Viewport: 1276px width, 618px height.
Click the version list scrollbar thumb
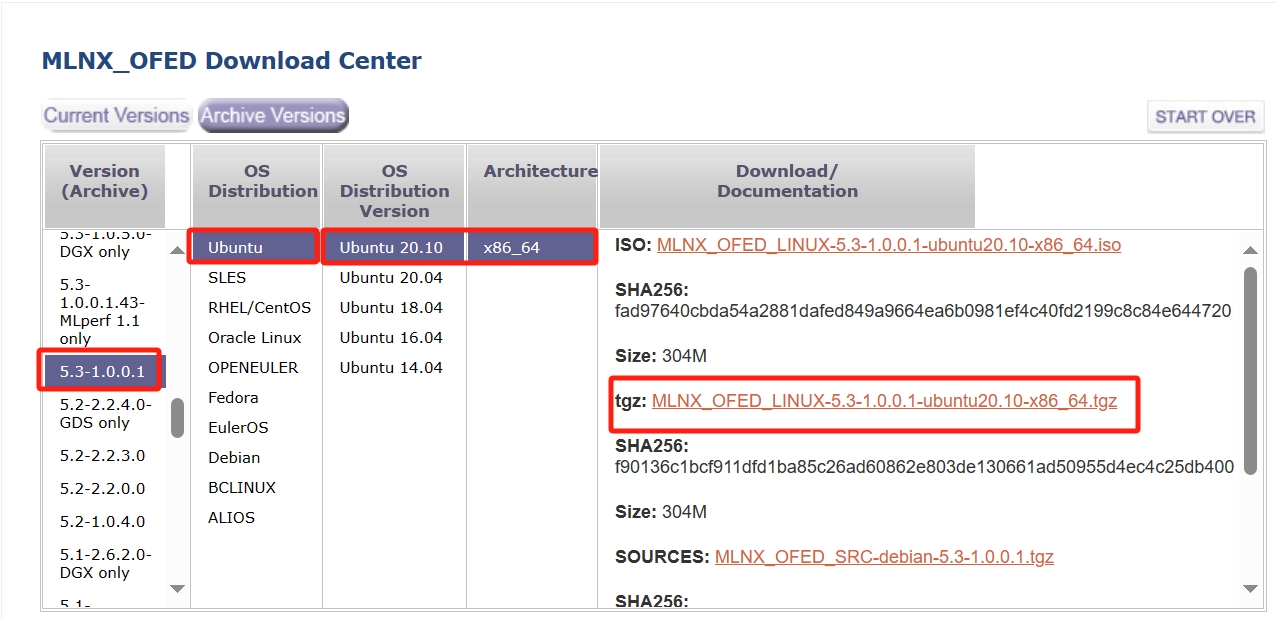(x=177, y=418)
